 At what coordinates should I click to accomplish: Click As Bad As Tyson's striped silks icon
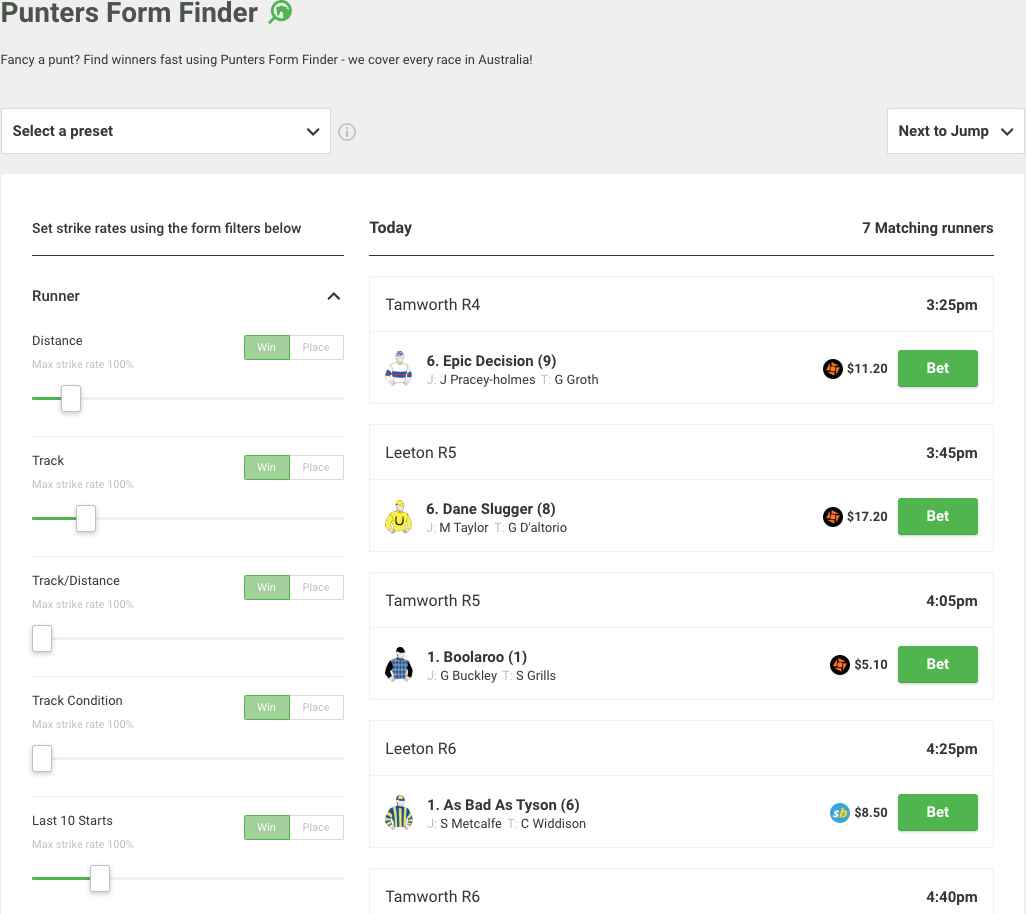[399, 813]
